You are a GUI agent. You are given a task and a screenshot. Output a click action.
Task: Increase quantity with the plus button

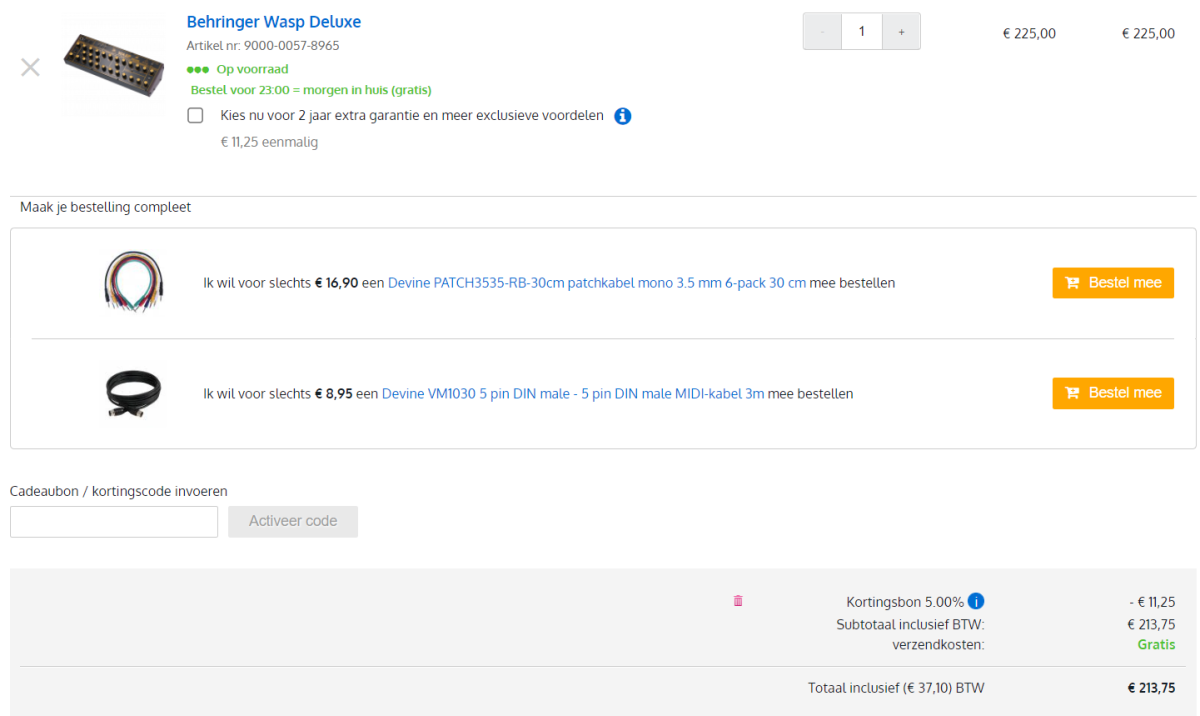(x=901, y=32)
